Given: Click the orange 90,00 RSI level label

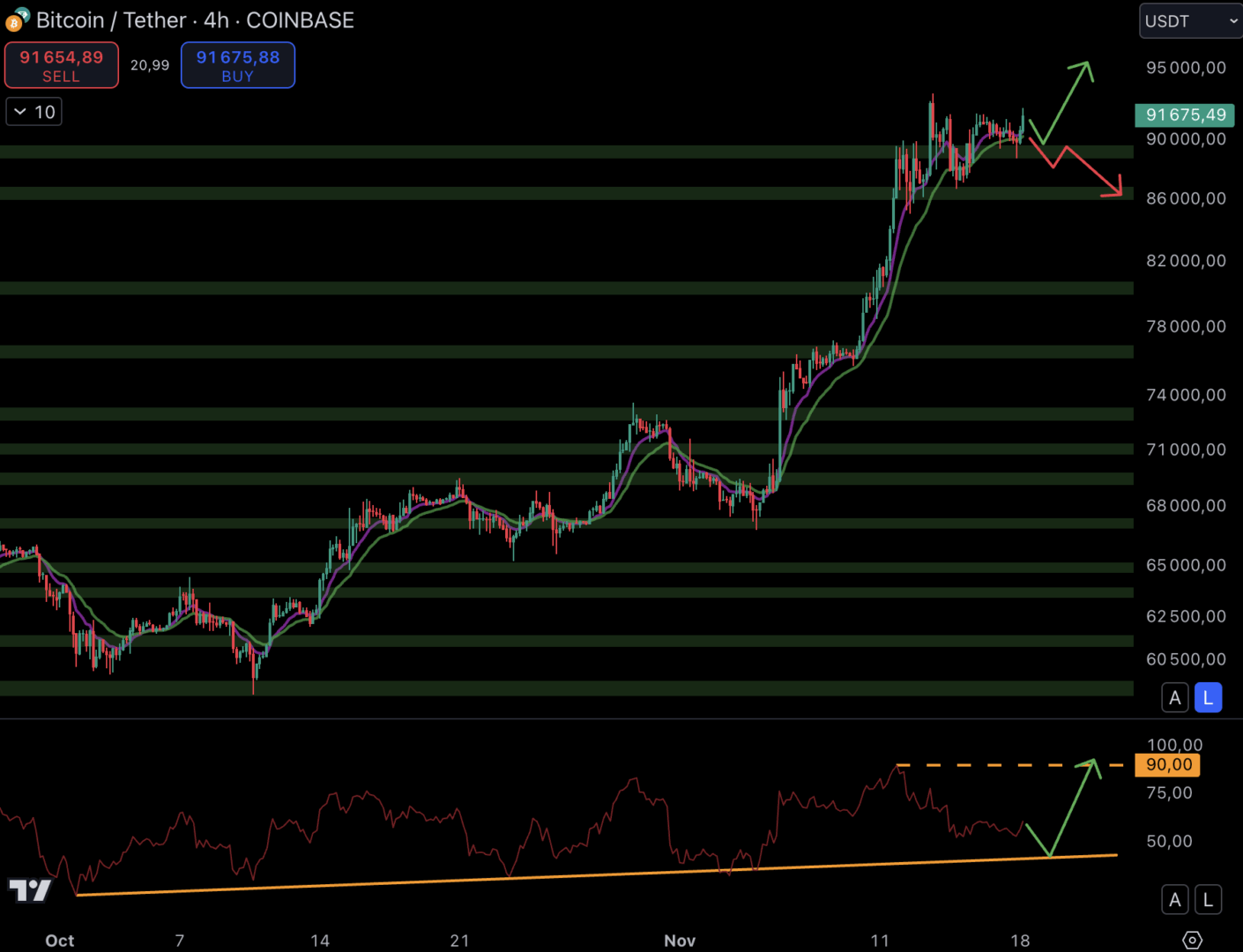Looking at the screenshot, I should click(x=1168, y=765).
